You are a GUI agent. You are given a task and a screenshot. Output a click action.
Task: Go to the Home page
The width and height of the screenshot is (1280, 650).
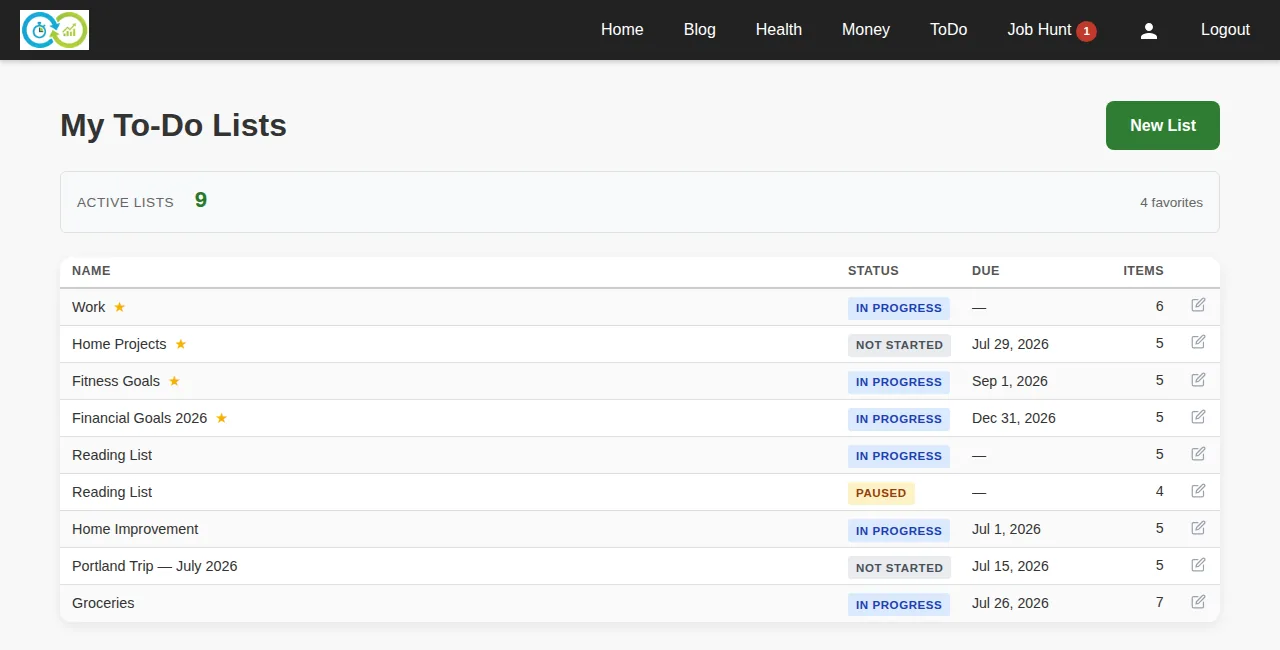coord(622,30)
